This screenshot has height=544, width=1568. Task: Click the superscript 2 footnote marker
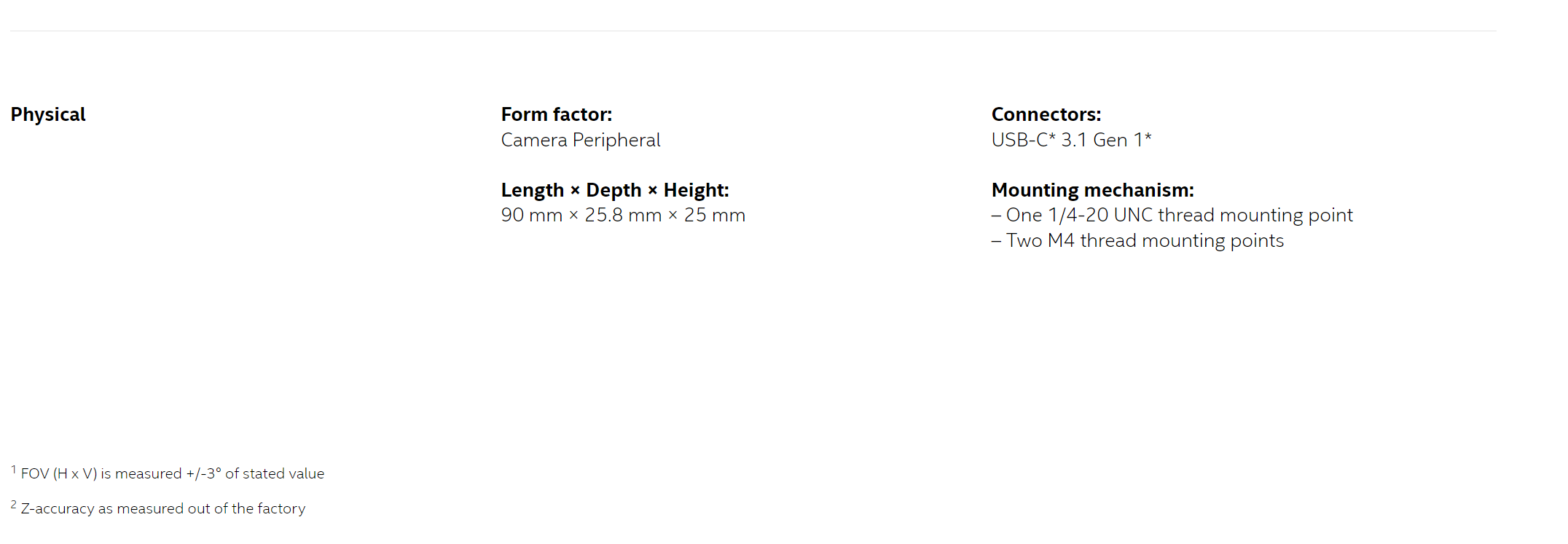point(14,505)
